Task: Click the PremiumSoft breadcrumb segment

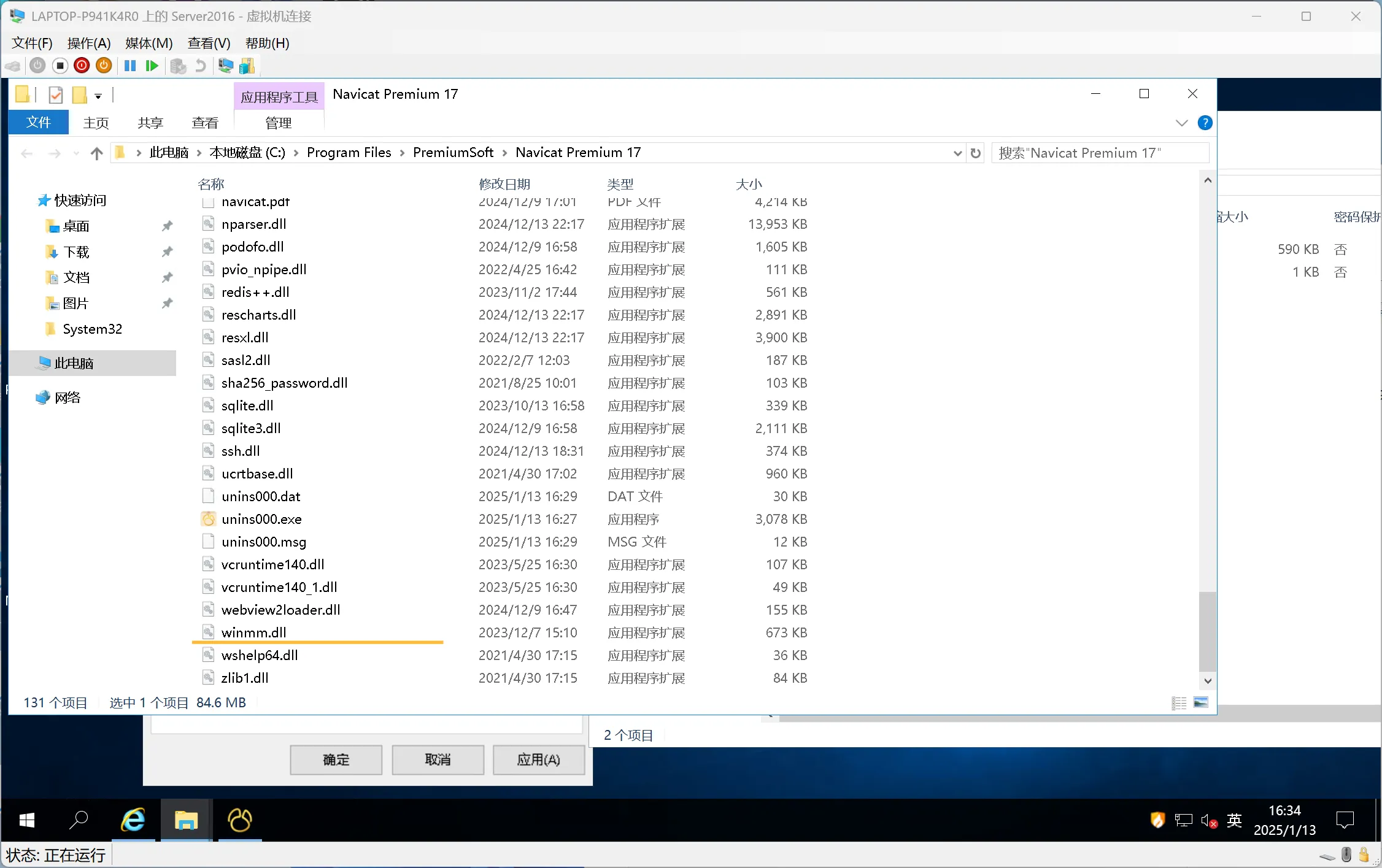Action: coord(453,152)
